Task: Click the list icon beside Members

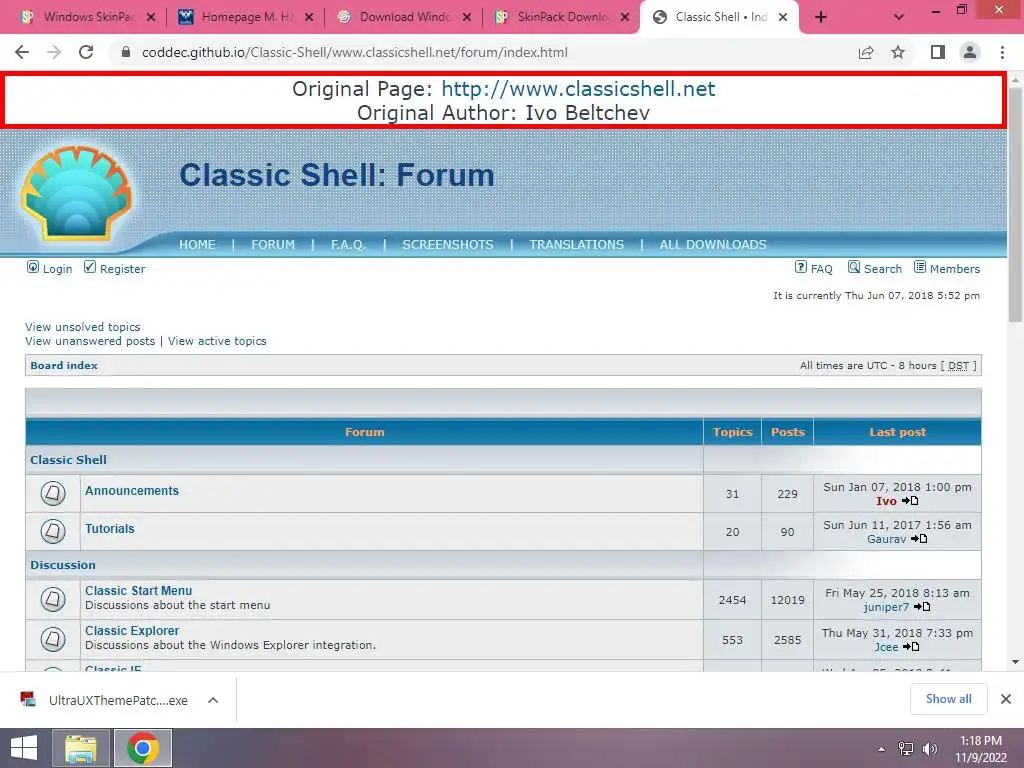Action: coord(920,266)
